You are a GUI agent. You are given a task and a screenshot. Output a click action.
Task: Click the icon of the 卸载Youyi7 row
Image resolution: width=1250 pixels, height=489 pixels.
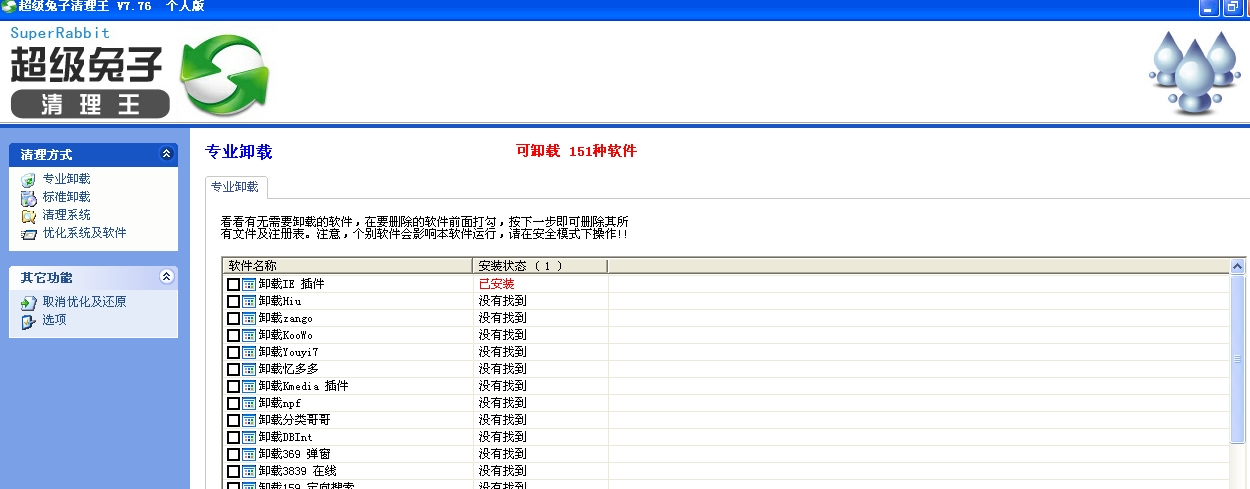(x=249, y=352)
